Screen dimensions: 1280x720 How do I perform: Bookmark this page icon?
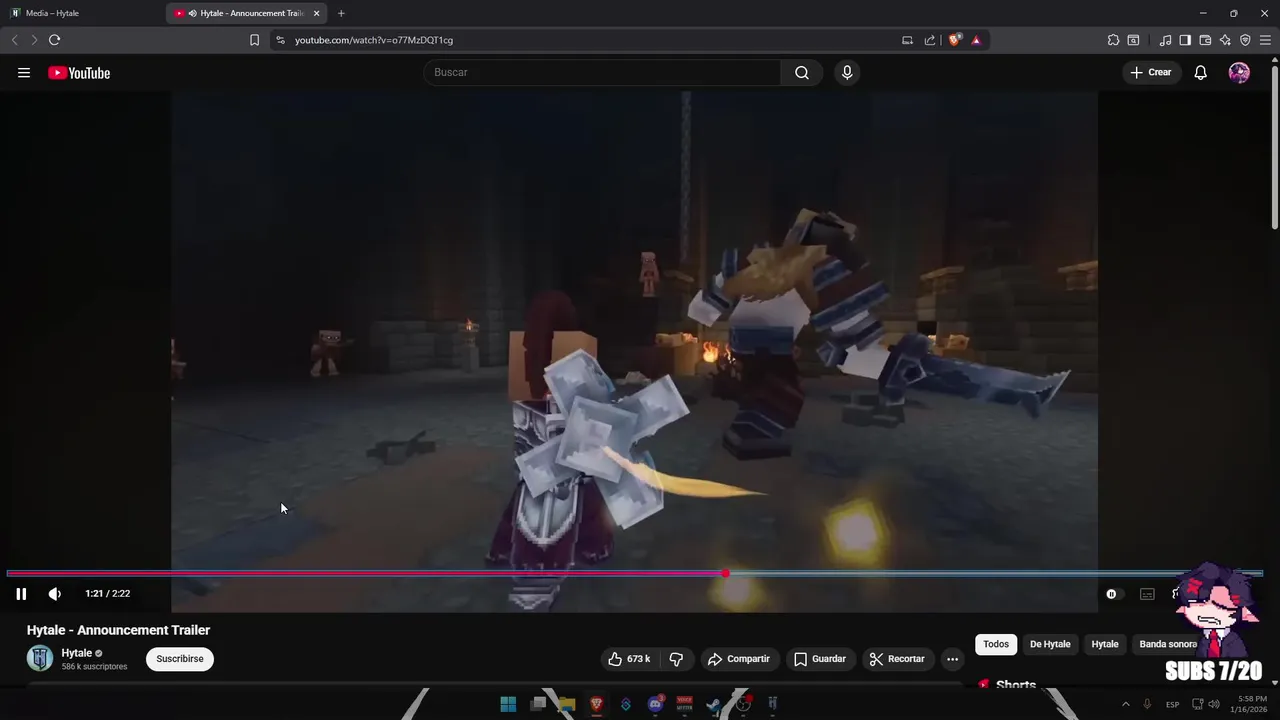[254, 40]
